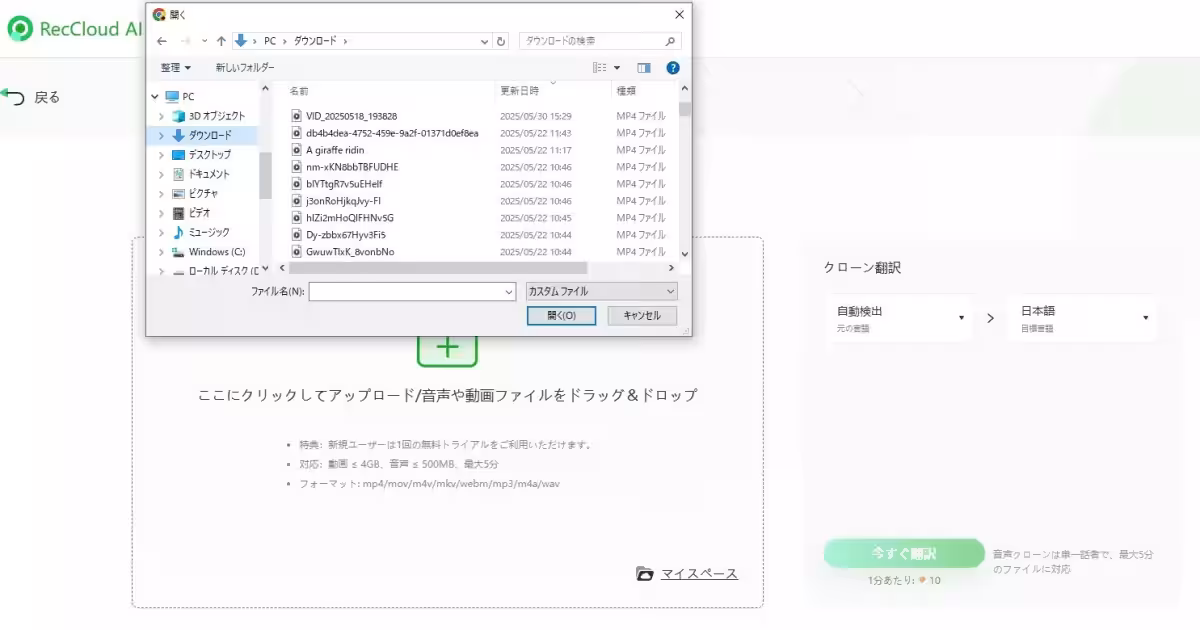Open the カスタム ファイル file type dropdown
The width and height of the screenshot is (1200, 630).
pos(598,290)
